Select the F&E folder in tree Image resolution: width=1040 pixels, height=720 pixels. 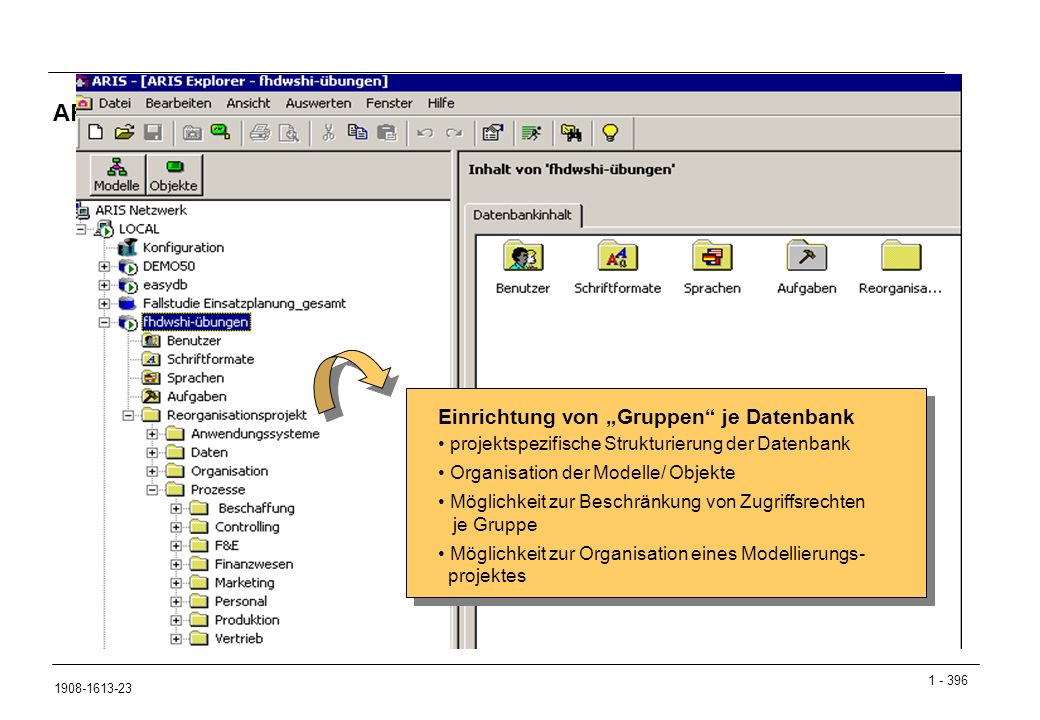pos(227,546)
